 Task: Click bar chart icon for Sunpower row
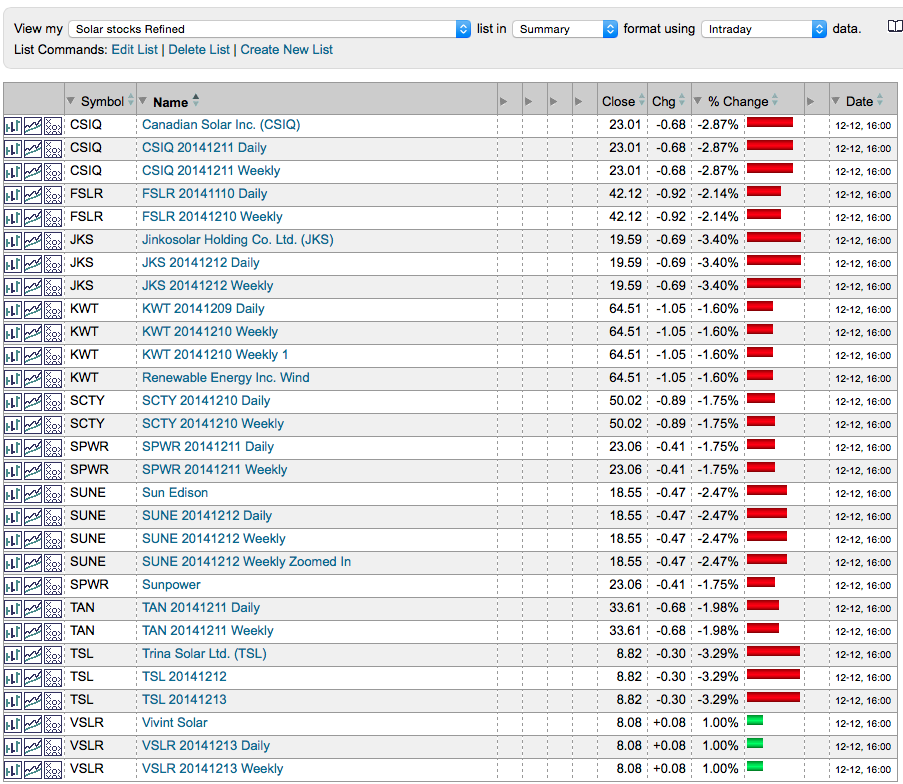[13, 586]
